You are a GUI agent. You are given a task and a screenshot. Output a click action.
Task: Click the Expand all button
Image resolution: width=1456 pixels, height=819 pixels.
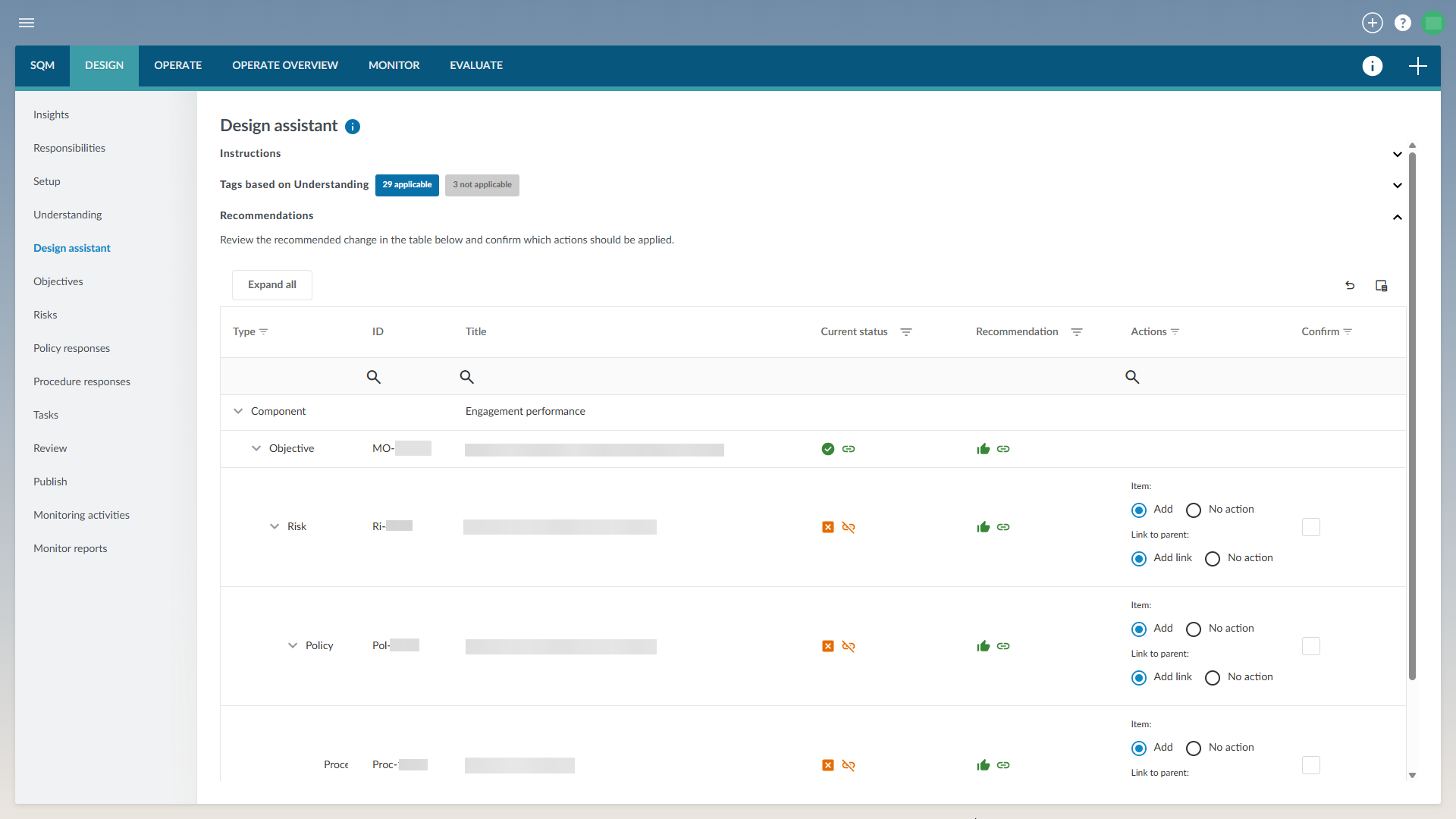pos(271,285)
